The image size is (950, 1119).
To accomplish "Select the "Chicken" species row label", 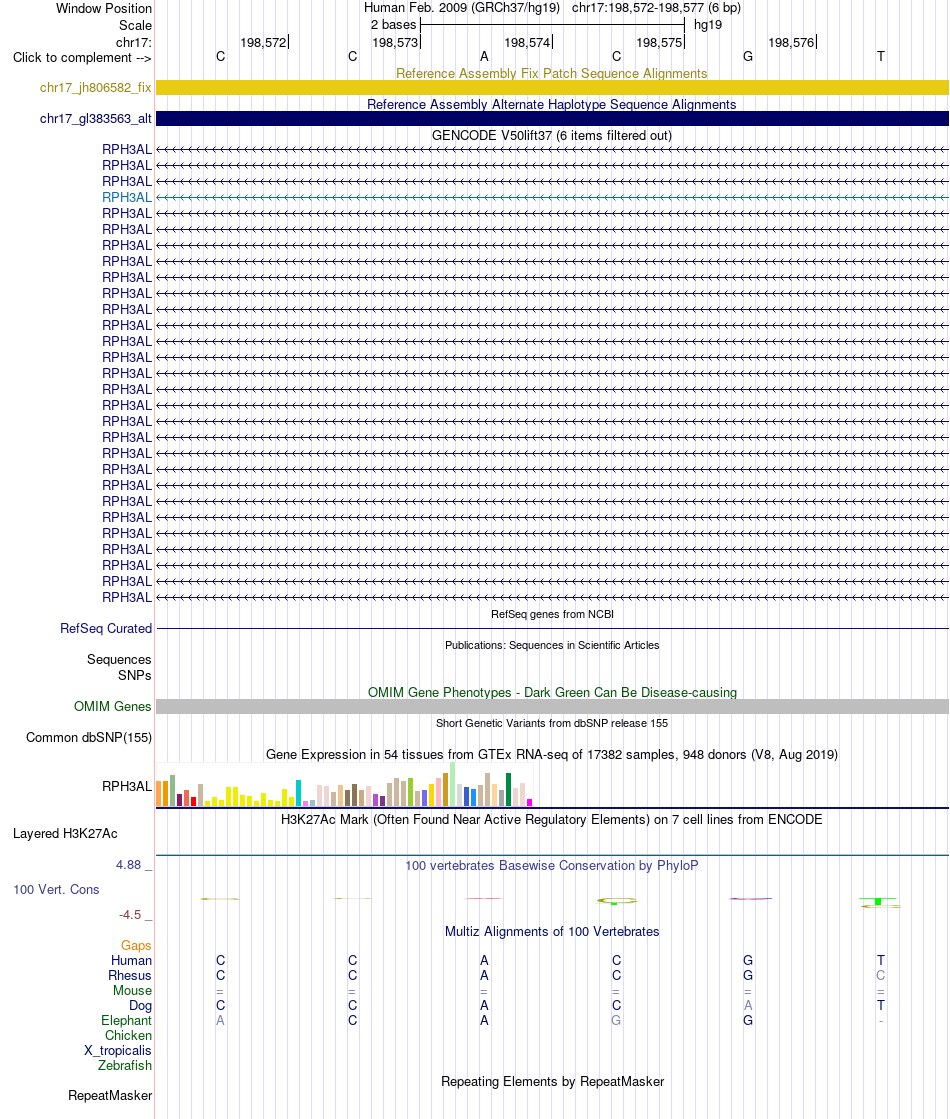I will point(128,1035).
